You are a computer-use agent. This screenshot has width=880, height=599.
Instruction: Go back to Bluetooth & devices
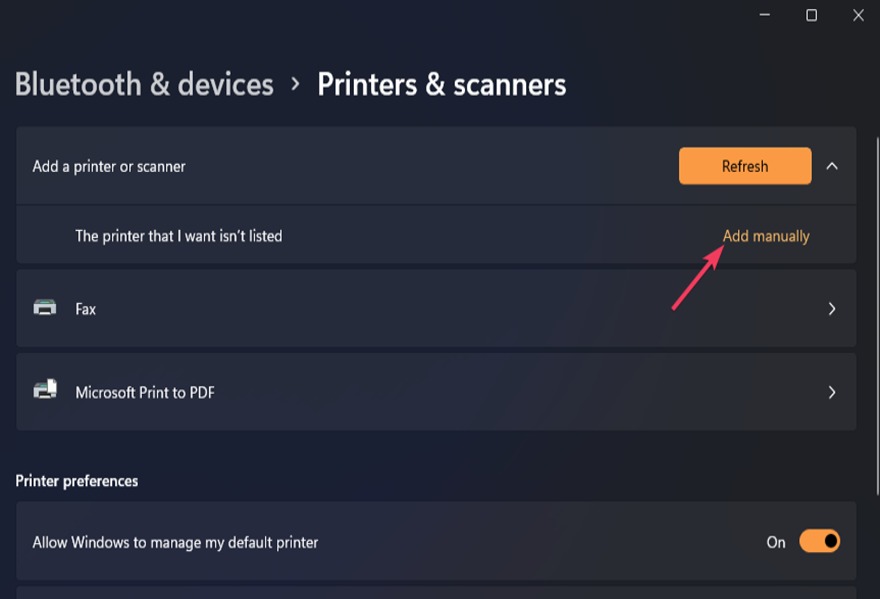tap(143, 84)
